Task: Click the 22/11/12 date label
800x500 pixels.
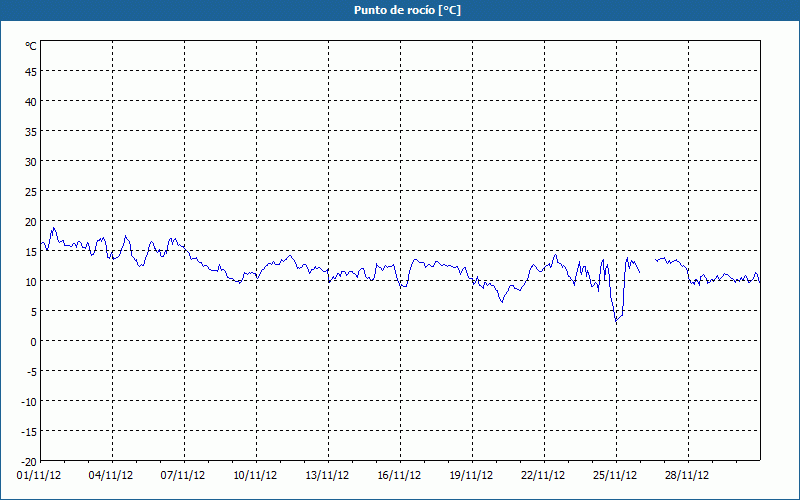Action: (543, 476)
